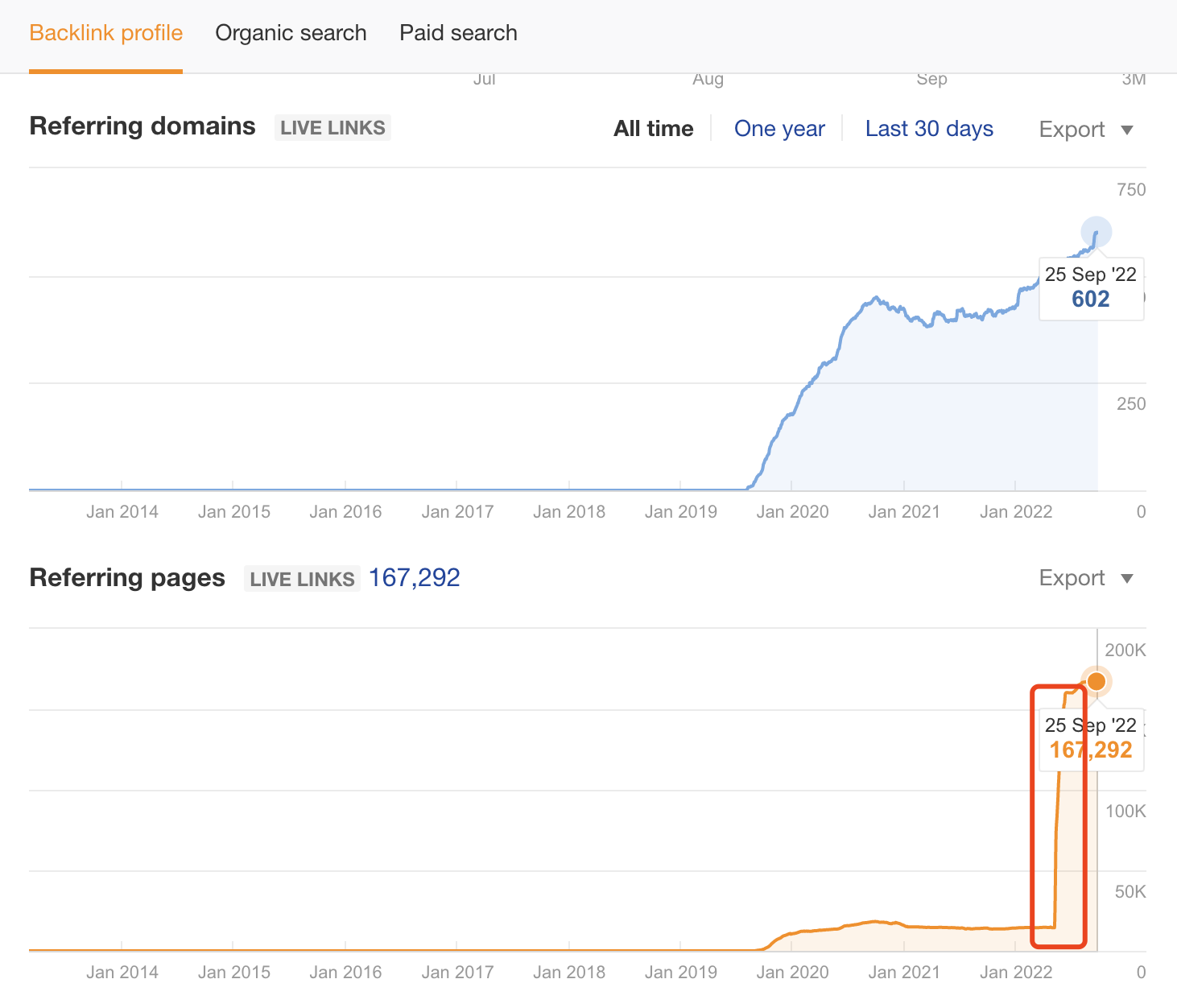This screenshot has height=1008, width=1177.
Task: Click LIVE LINKS badge beside Referring pages
Action: (302, 579)
